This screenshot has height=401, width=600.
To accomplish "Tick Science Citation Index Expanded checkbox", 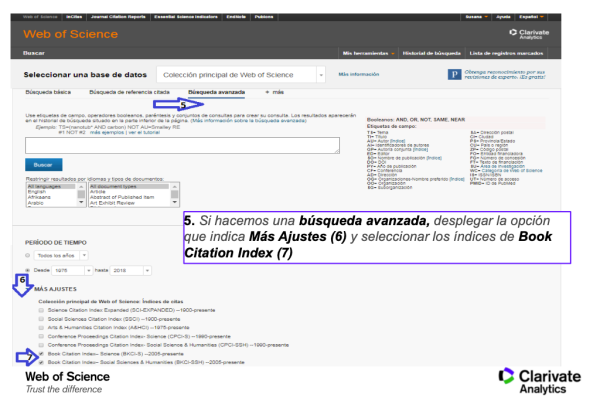I will click(41, 310).
